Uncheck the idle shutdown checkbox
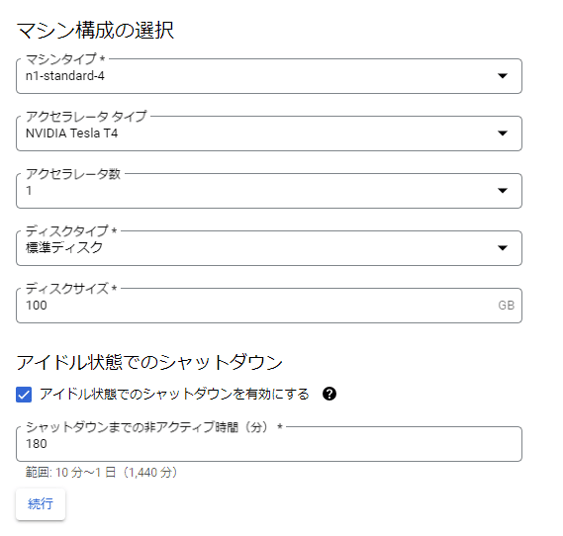 24,395
